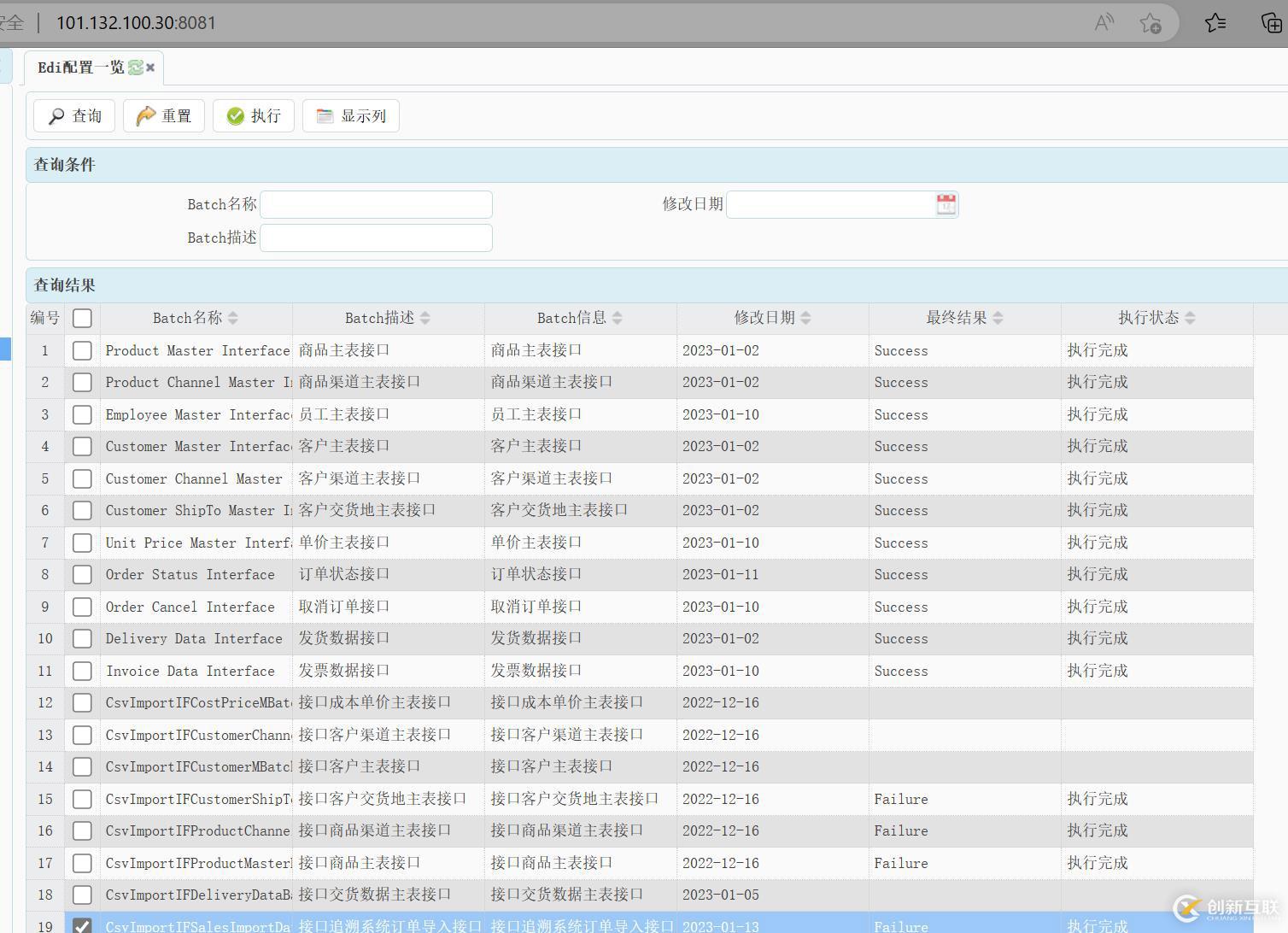Focus the Batch描述 input field

pyautogui.click(x=376, y=238)
